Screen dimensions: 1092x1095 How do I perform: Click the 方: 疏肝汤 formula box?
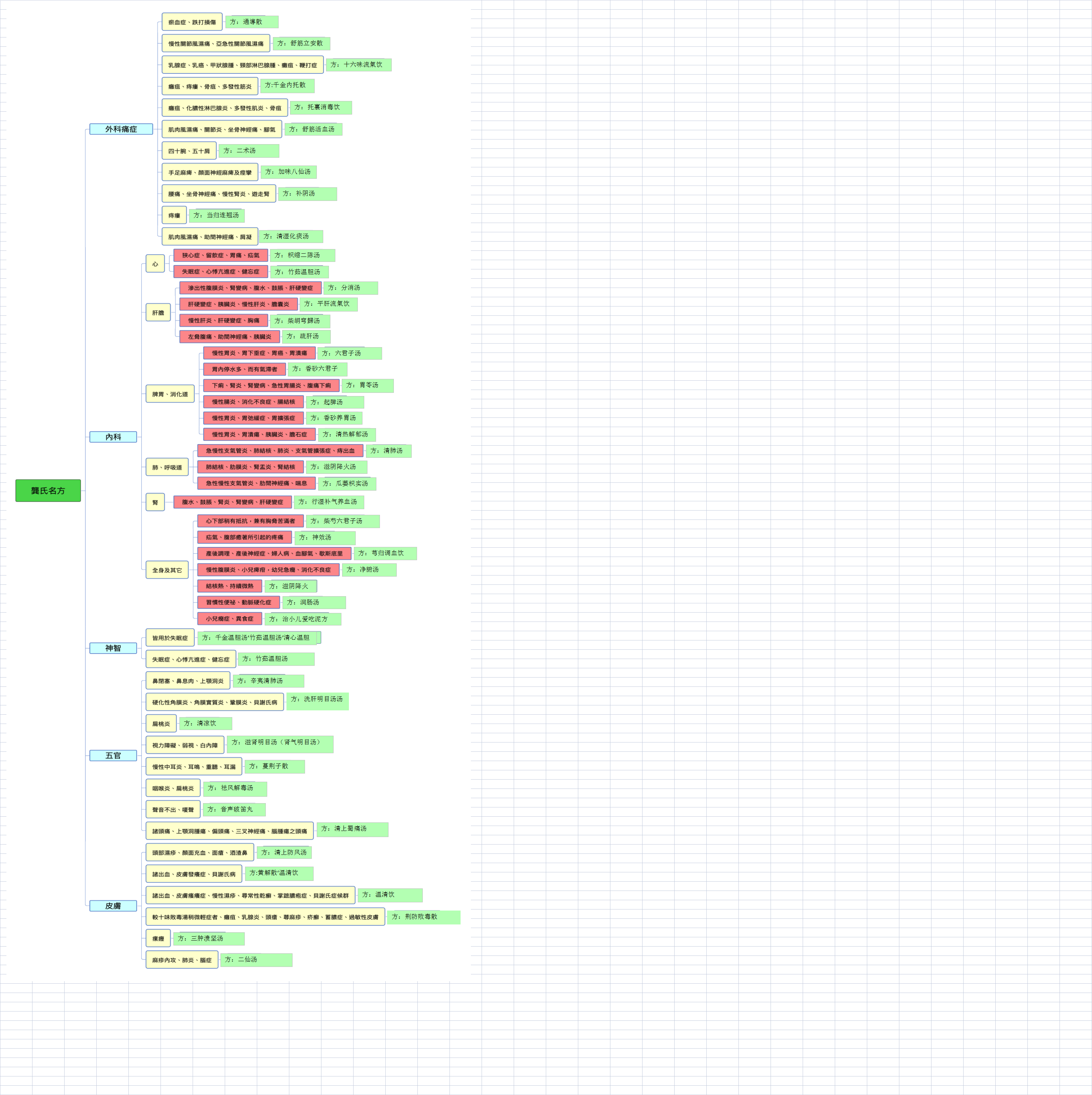(306, 337)
